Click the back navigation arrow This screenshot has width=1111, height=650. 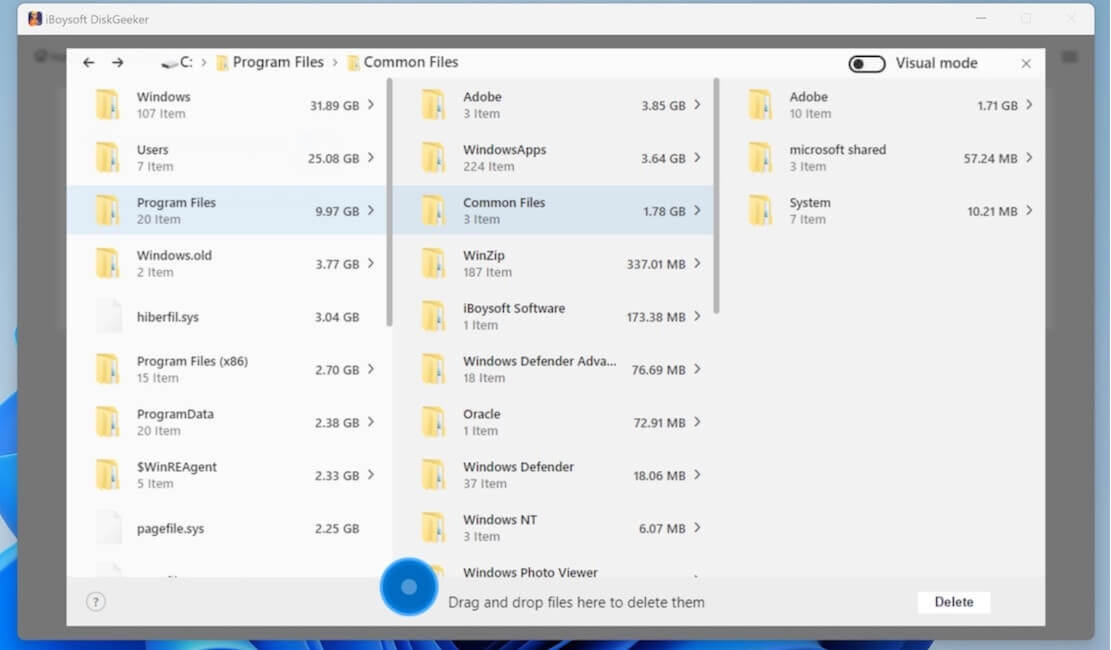click(x=89, y=63)
